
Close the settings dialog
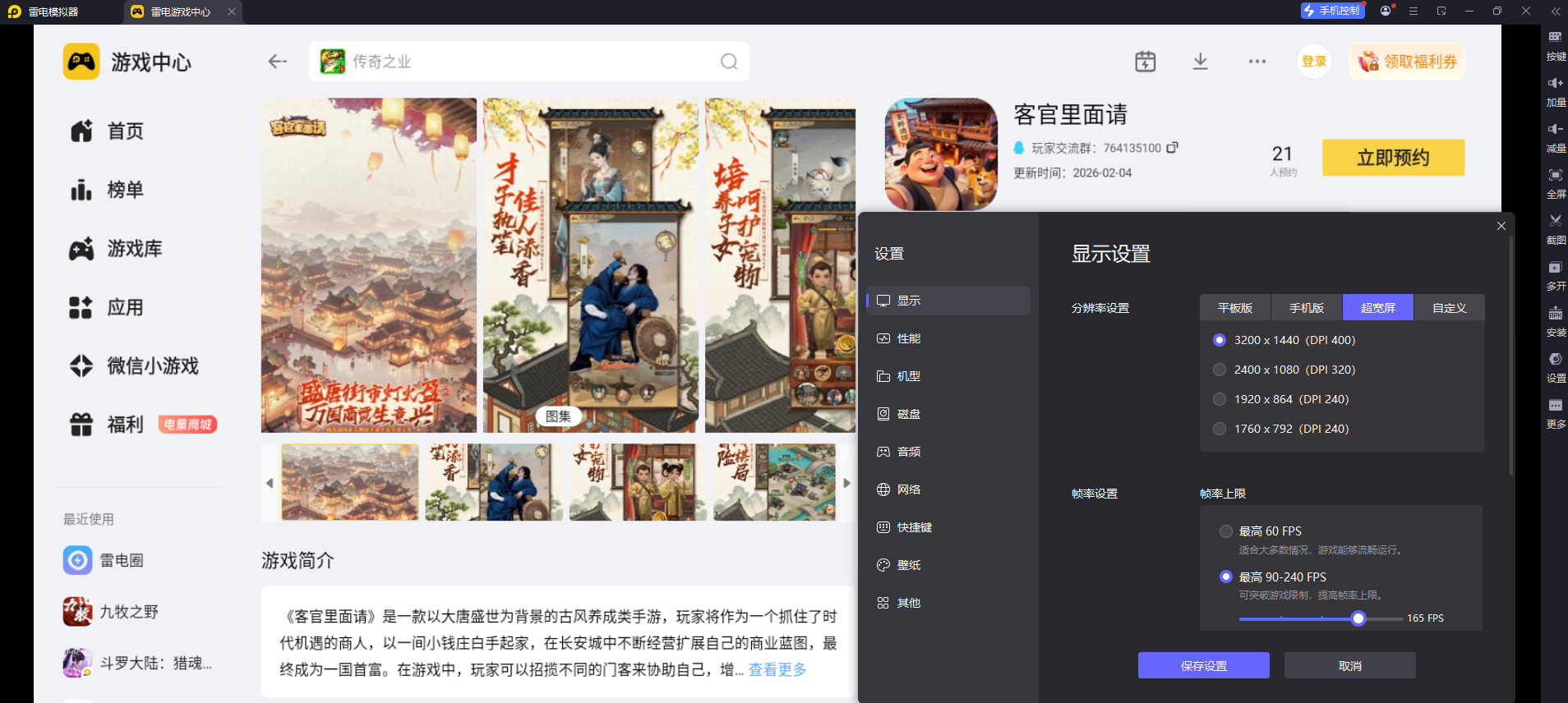(x=1501, y=226)
